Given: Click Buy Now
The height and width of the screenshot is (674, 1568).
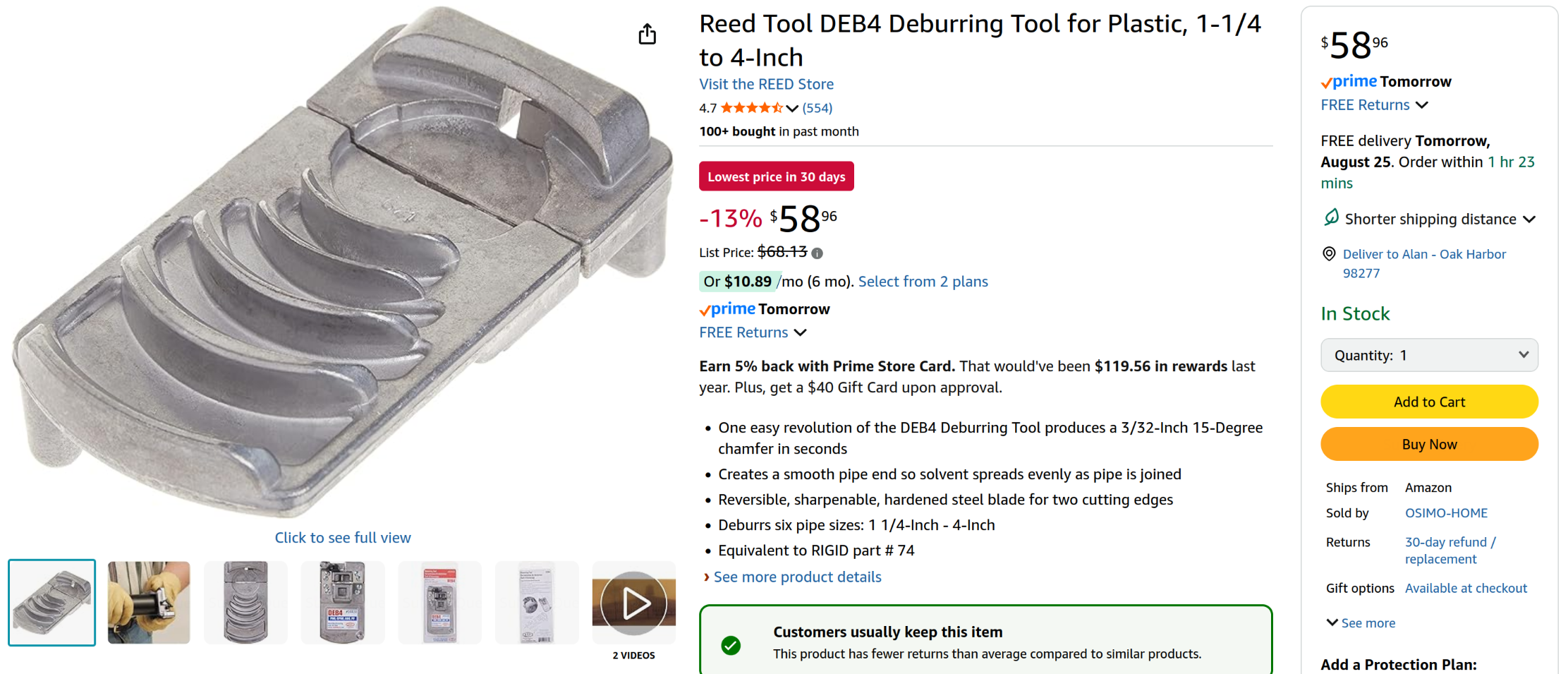Looking at the screenshot, I should tap(1429, 444).
